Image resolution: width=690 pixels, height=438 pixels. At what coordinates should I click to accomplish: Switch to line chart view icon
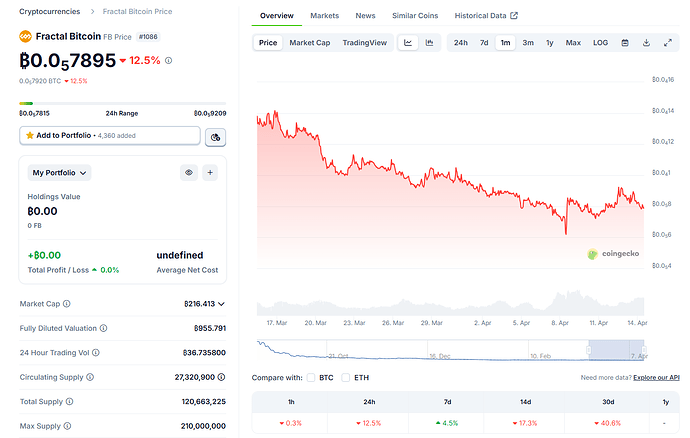[x=408, y=43]
